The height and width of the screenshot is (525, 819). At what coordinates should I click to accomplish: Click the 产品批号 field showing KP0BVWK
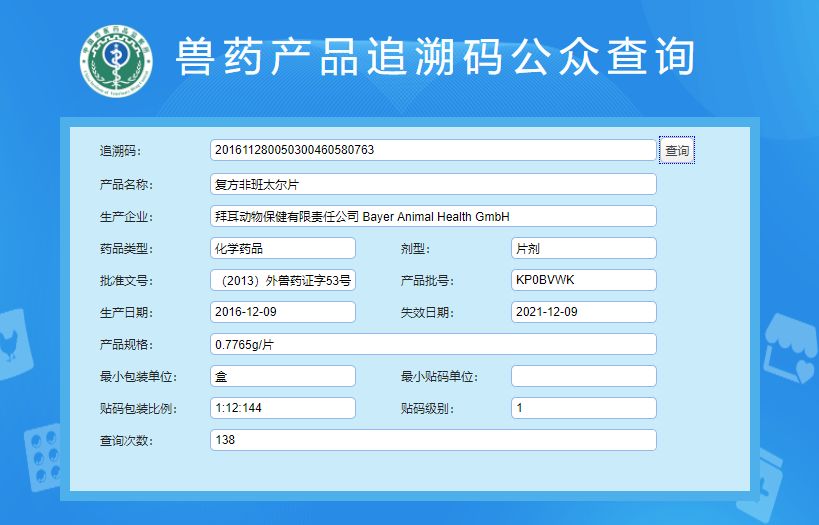pos(583,280)
